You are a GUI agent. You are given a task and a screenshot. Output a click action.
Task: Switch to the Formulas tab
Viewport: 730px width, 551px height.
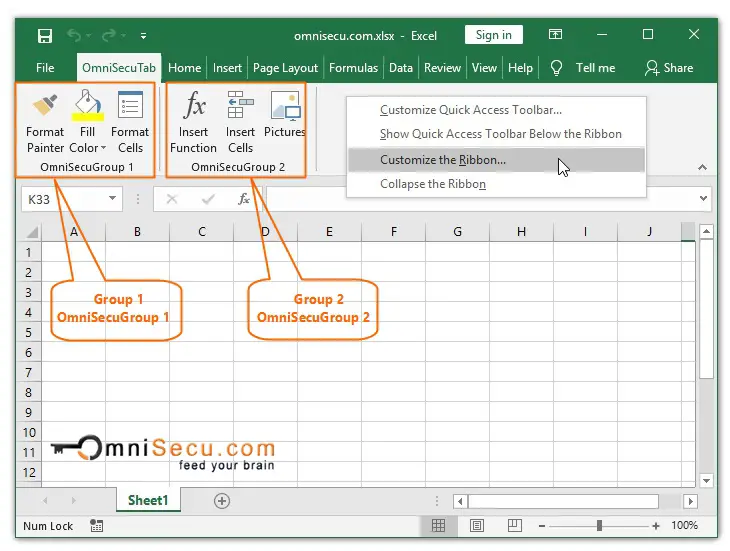pyautogui.click(x=353, y=68)
